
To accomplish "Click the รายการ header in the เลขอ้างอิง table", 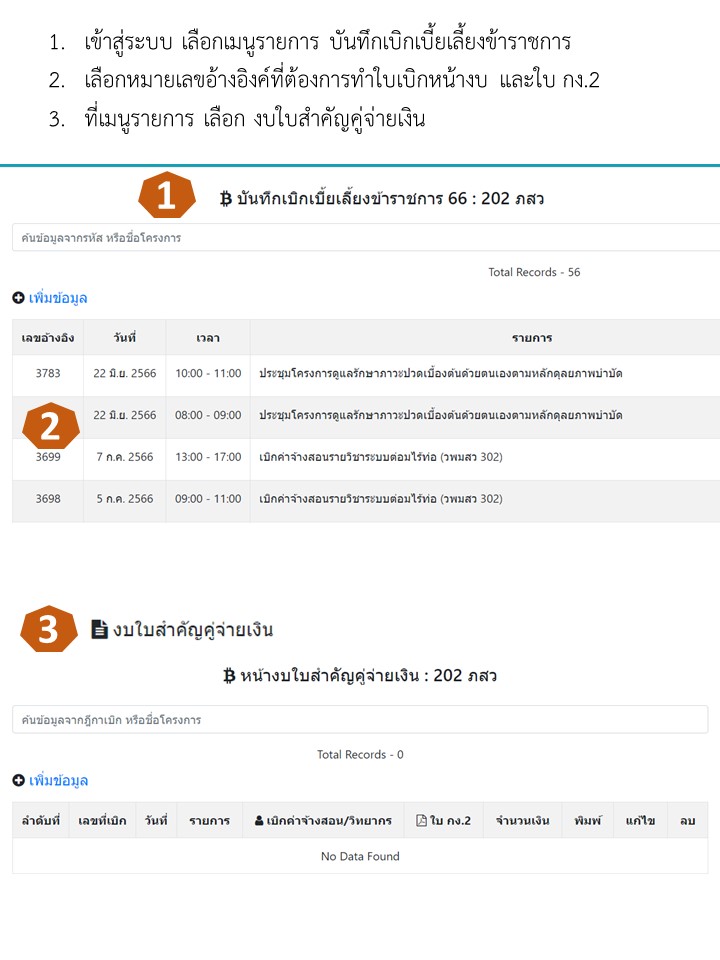I will point(532,338).
